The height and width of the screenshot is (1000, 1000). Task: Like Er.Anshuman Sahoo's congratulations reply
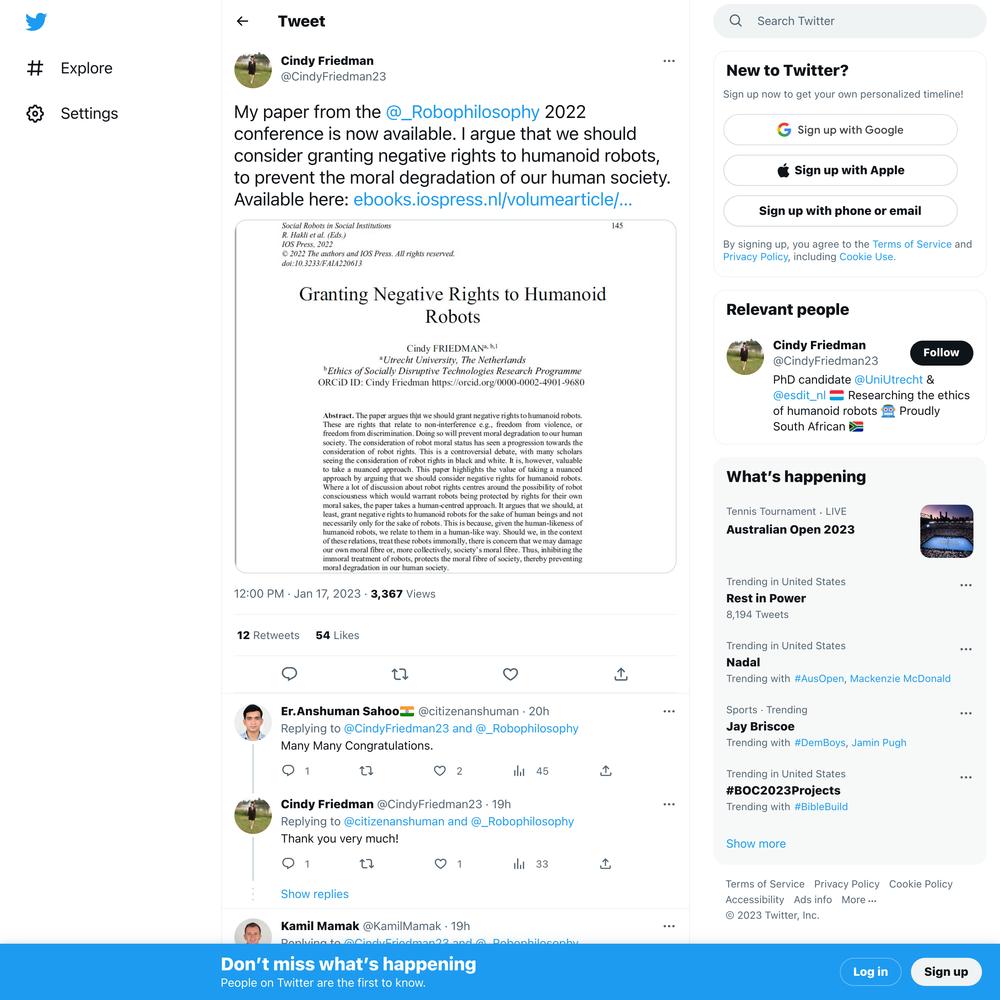(x=440, y=770)
